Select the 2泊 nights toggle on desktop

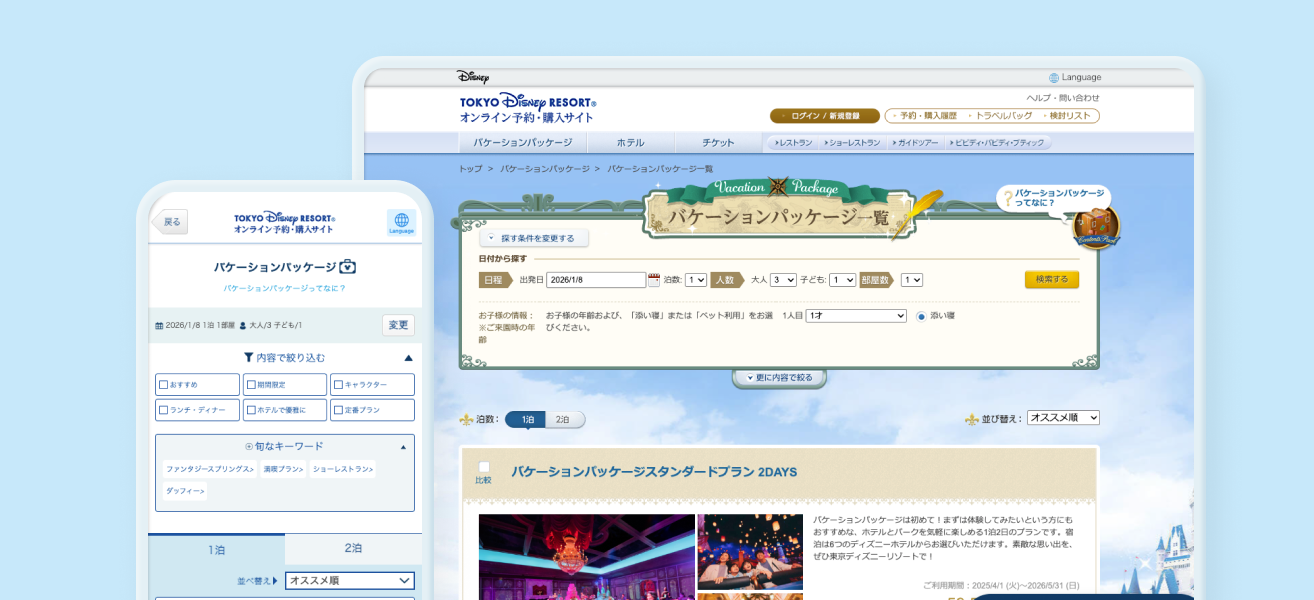click(x=563, y=420)
